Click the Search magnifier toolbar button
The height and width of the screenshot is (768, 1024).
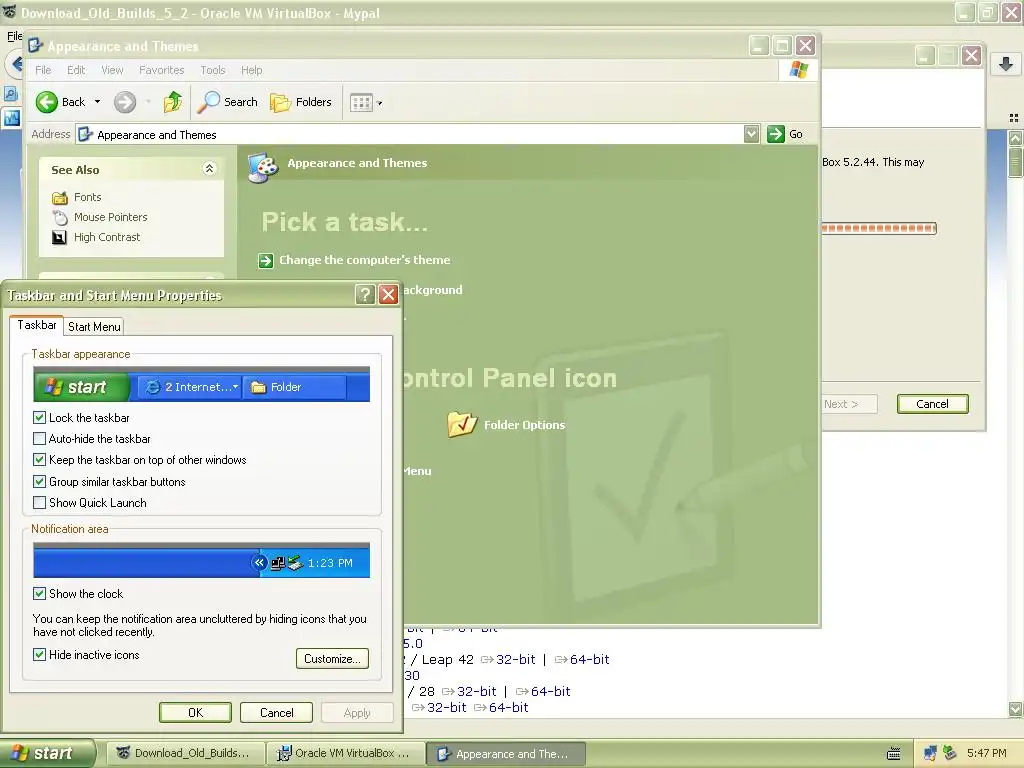pos(228,102)
